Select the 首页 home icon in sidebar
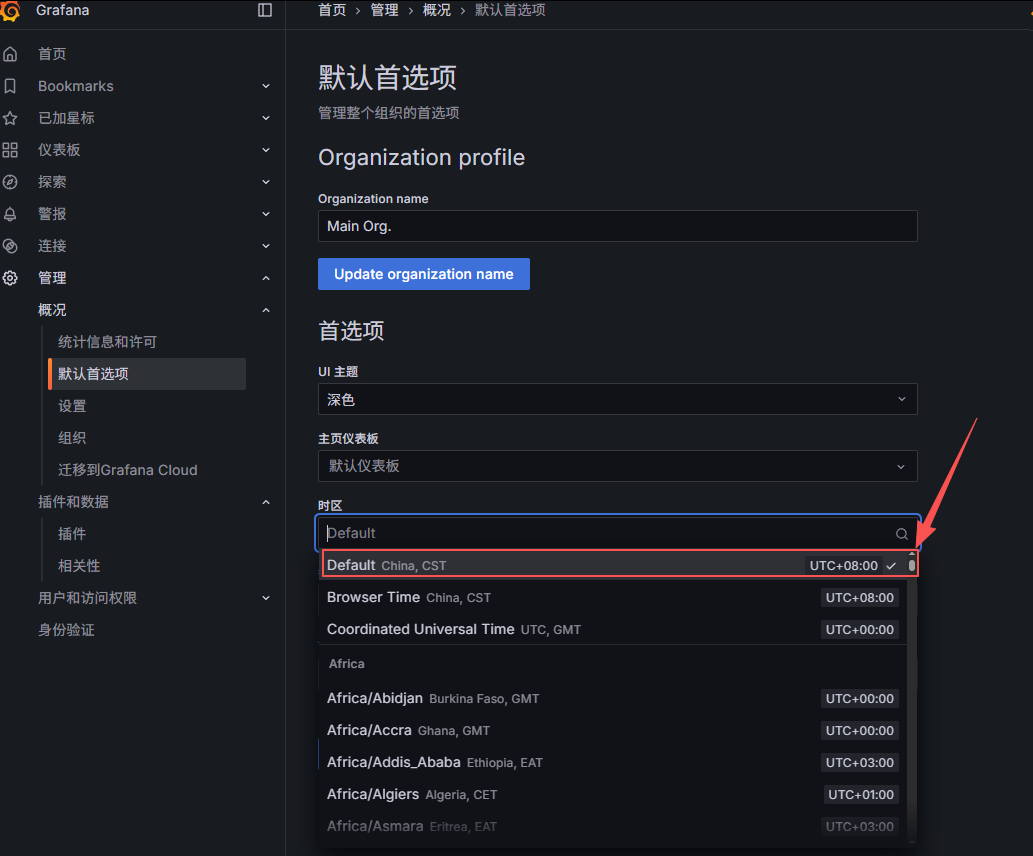This screenshot has width=1033, height=856. click(12, 53)
